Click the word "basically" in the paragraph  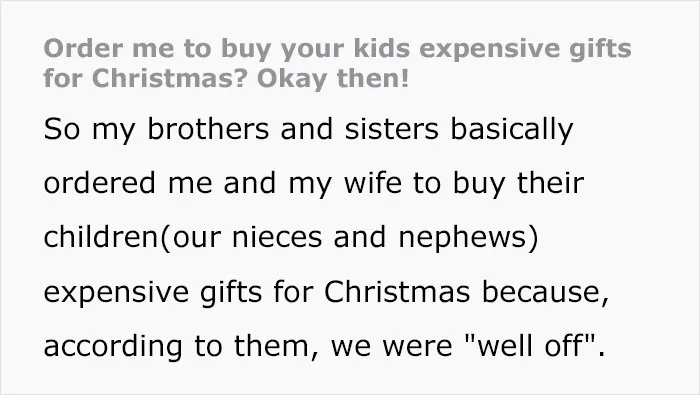[x=511, y=130]
